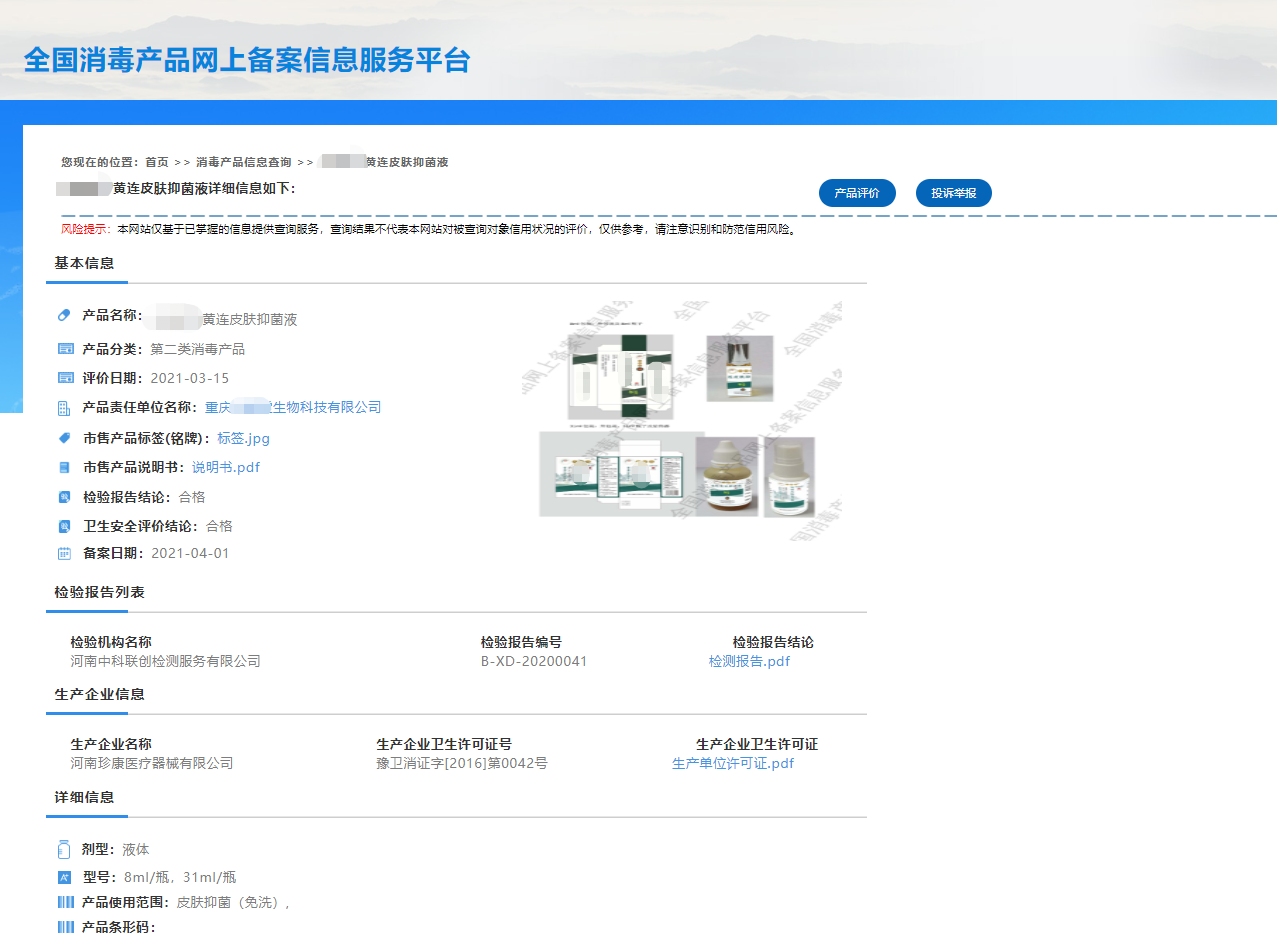Click the 全国消毒产品网上备案信息服务平台 site title
This screenshot has width=1277, height=951.
(x=247, y=60)
